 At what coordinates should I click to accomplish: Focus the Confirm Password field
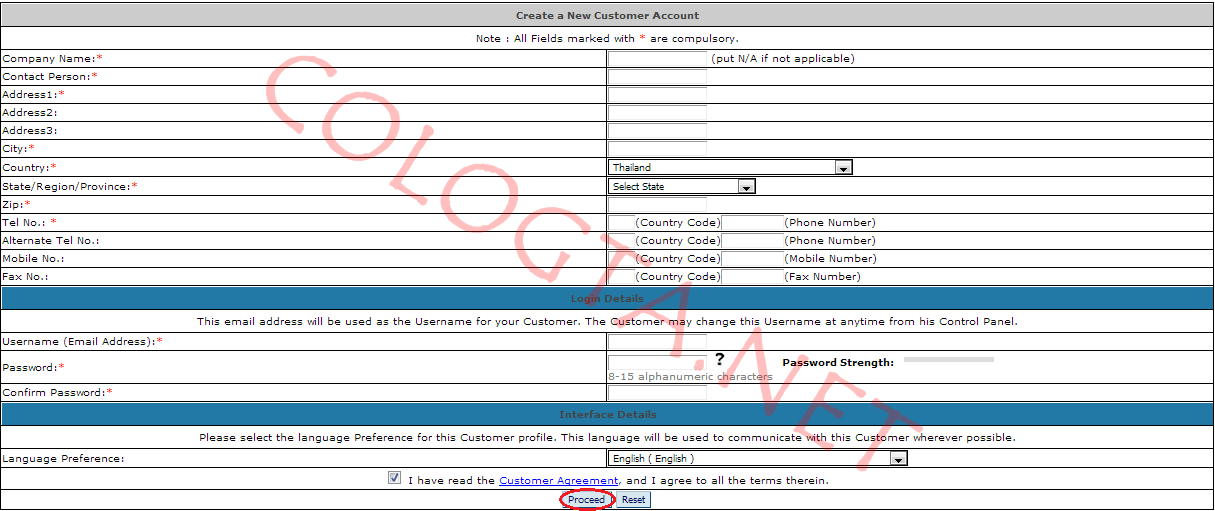click(657, 392)
